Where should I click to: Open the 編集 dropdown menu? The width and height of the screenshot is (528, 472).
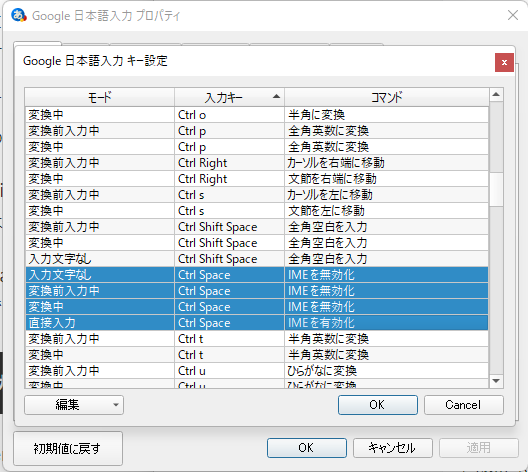(74, 405)
